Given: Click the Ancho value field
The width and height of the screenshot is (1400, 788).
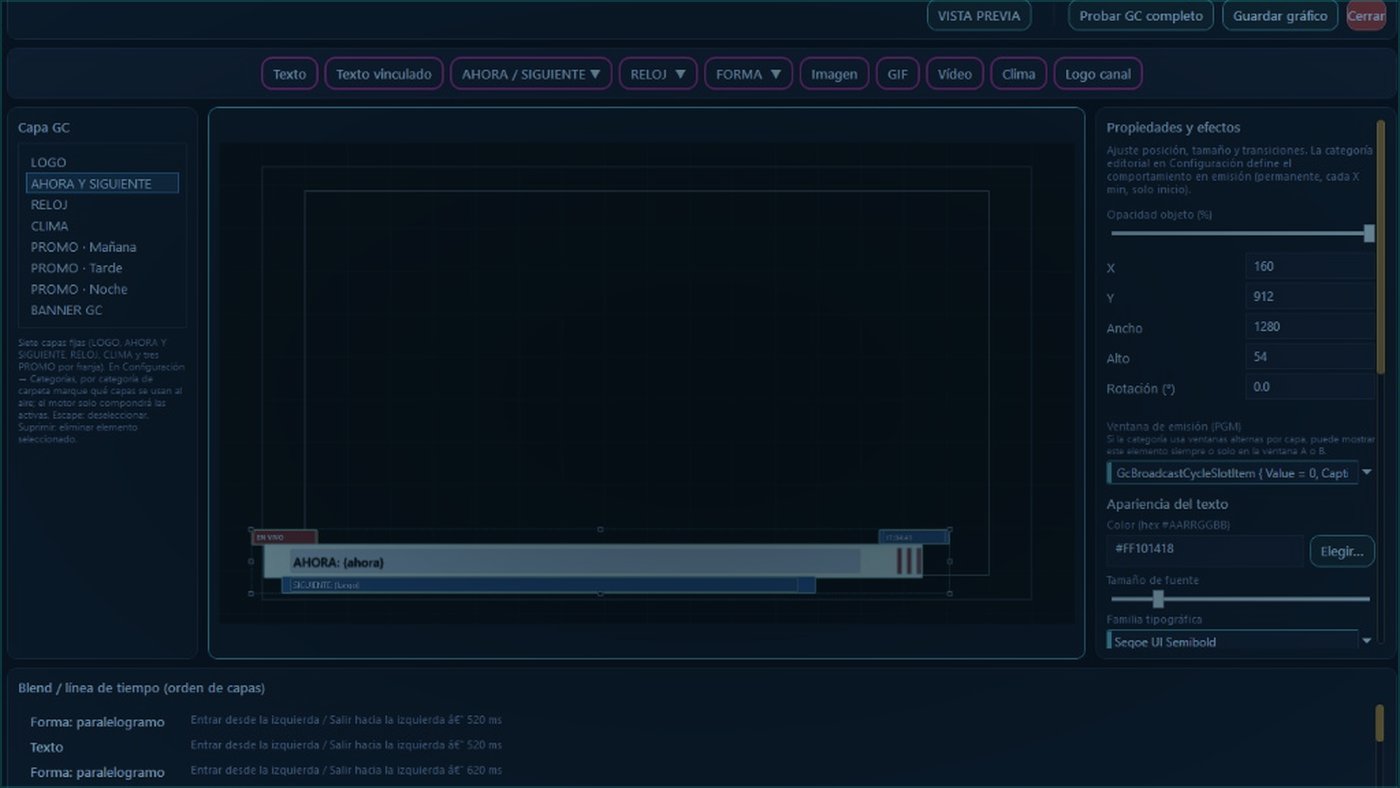Looking at the screenshot, I should (1310, 326).
